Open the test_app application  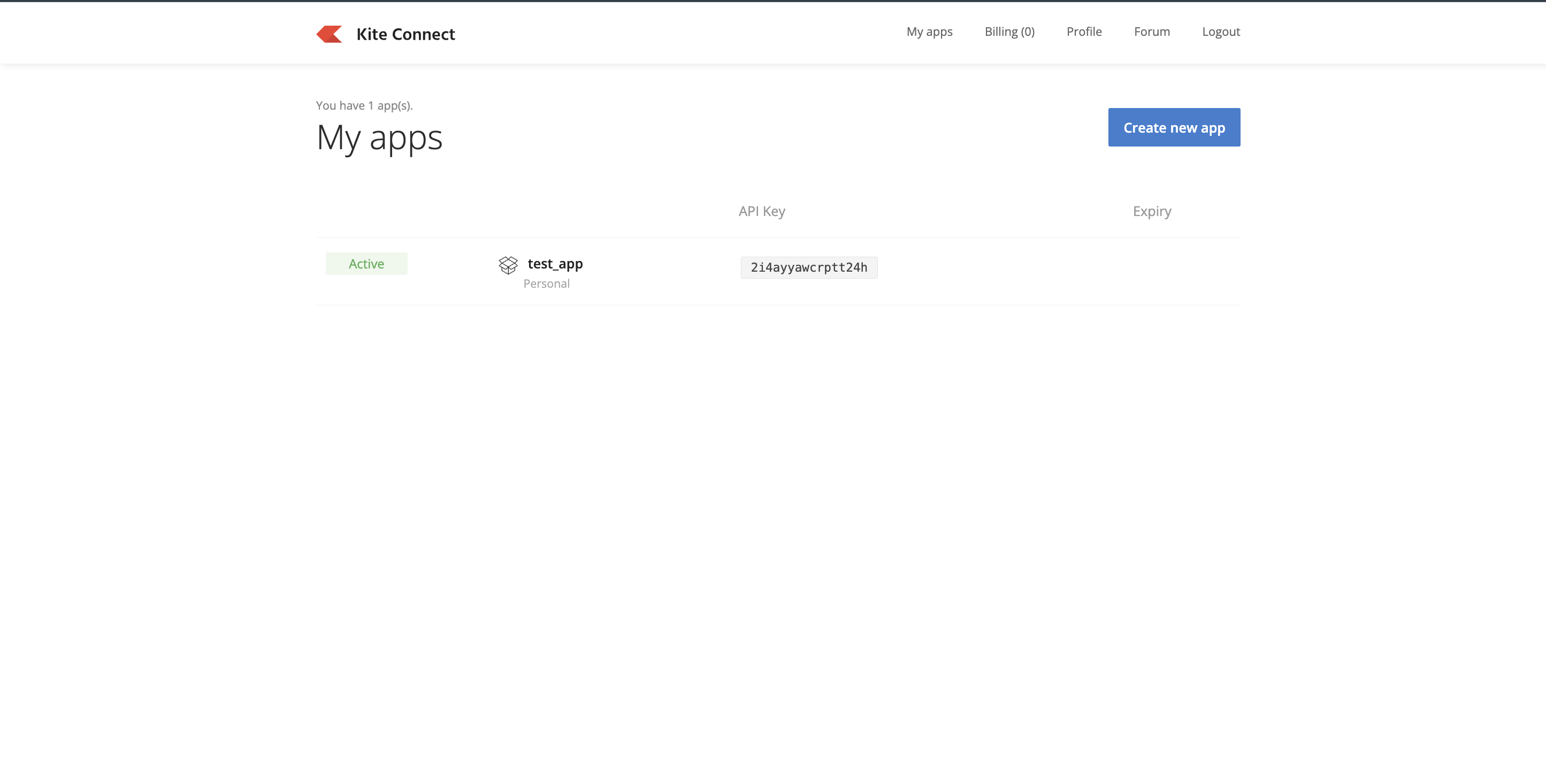tap(555, 264)
